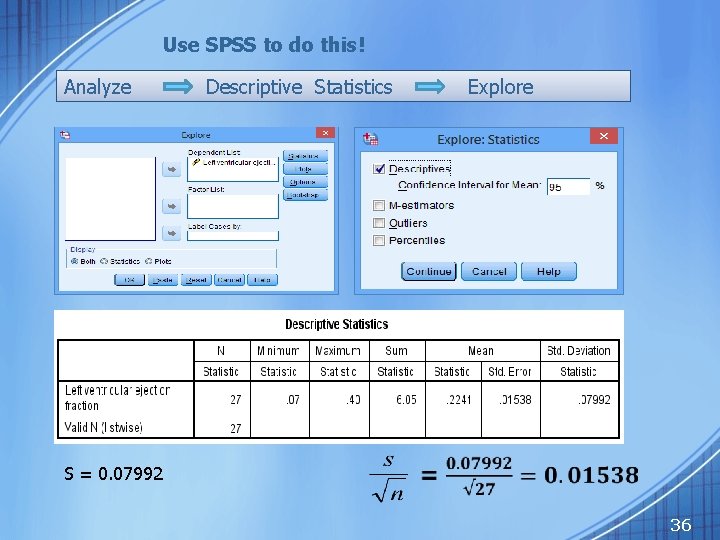720x540 pixels.
Task: Click Left ventricular ejection fraction row label
Action: tap(118, 398)
